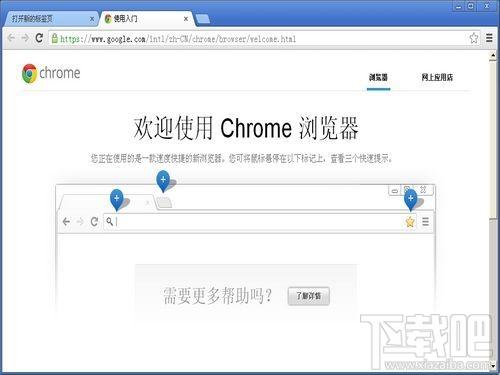This screenshot has height=375, width=500.
Task: Click the illustrated browser's back arrow
Action: (x=66, y=222)
